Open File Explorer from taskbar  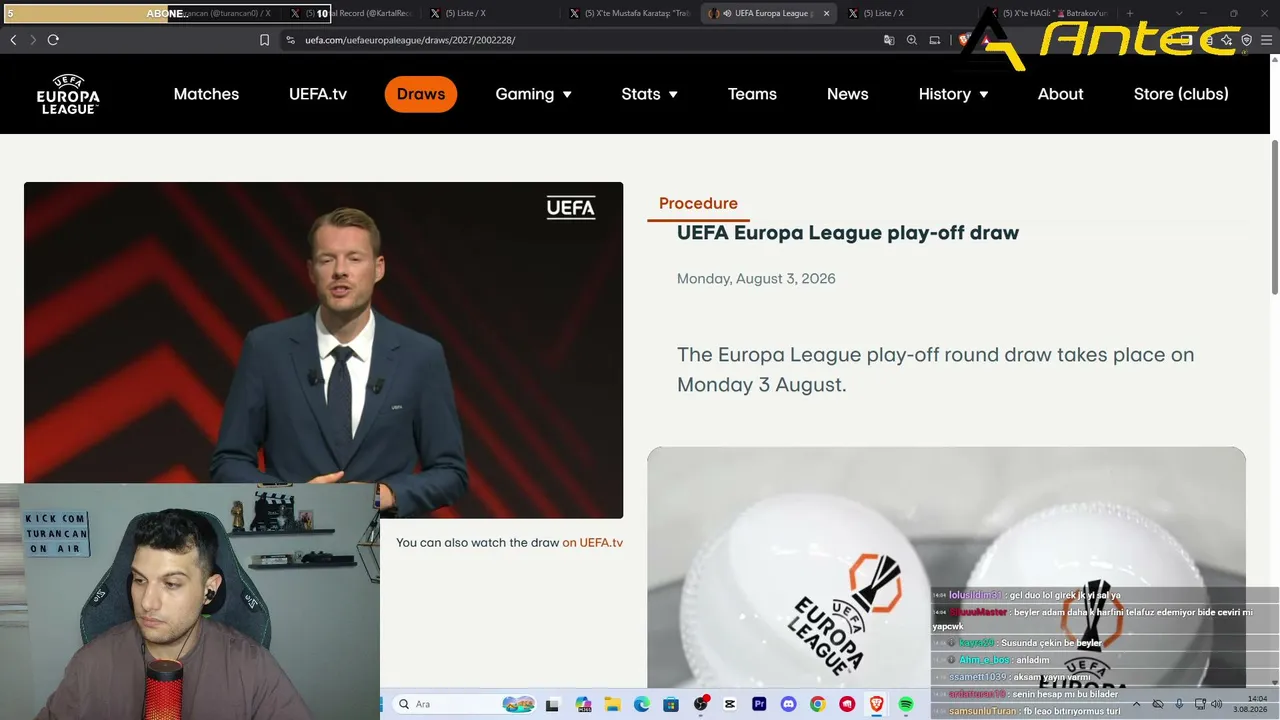click(x=612, y=704)
